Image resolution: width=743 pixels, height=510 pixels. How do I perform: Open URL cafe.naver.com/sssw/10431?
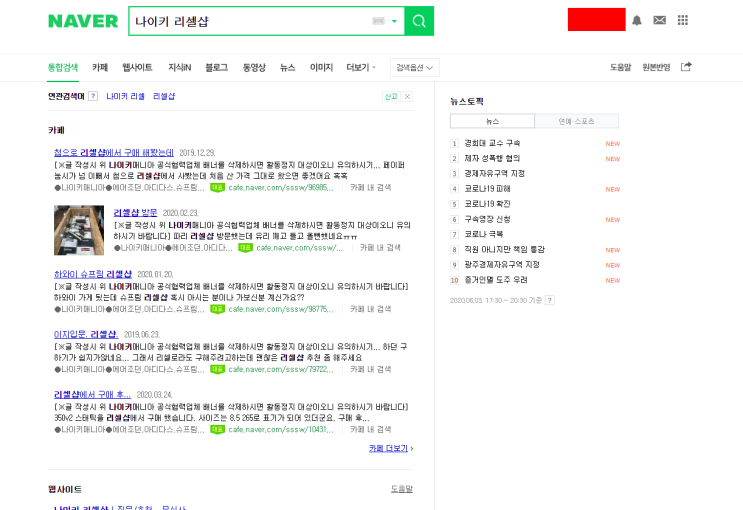(x=281, y=429)
